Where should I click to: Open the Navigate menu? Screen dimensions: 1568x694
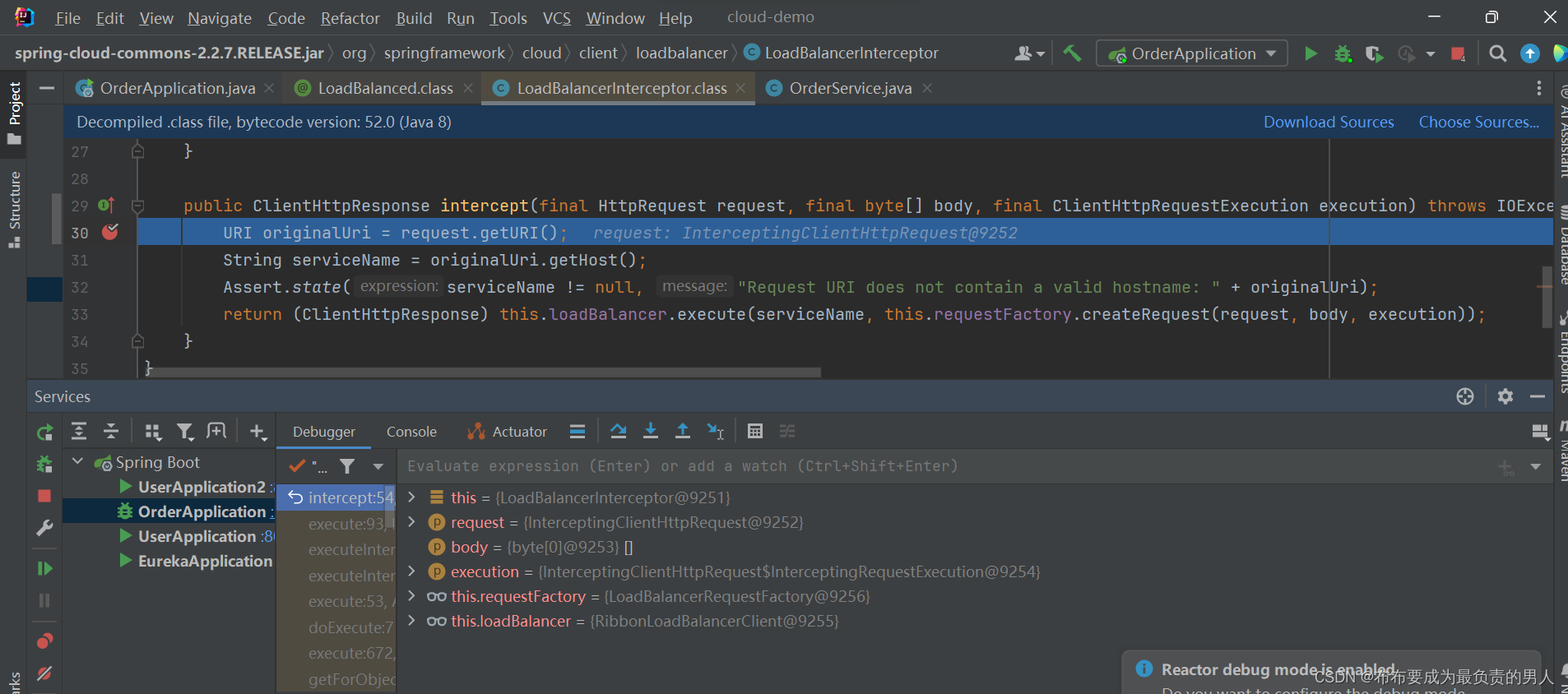(219, 18)
